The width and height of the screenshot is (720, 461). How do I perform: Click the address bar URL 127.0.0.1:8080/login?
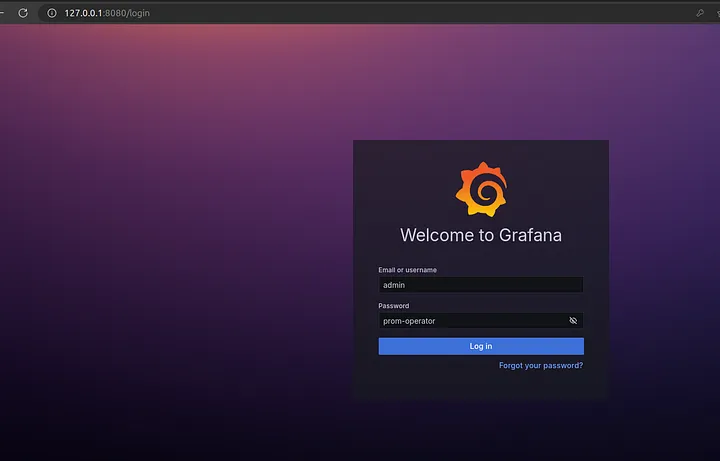coord(107,13)
